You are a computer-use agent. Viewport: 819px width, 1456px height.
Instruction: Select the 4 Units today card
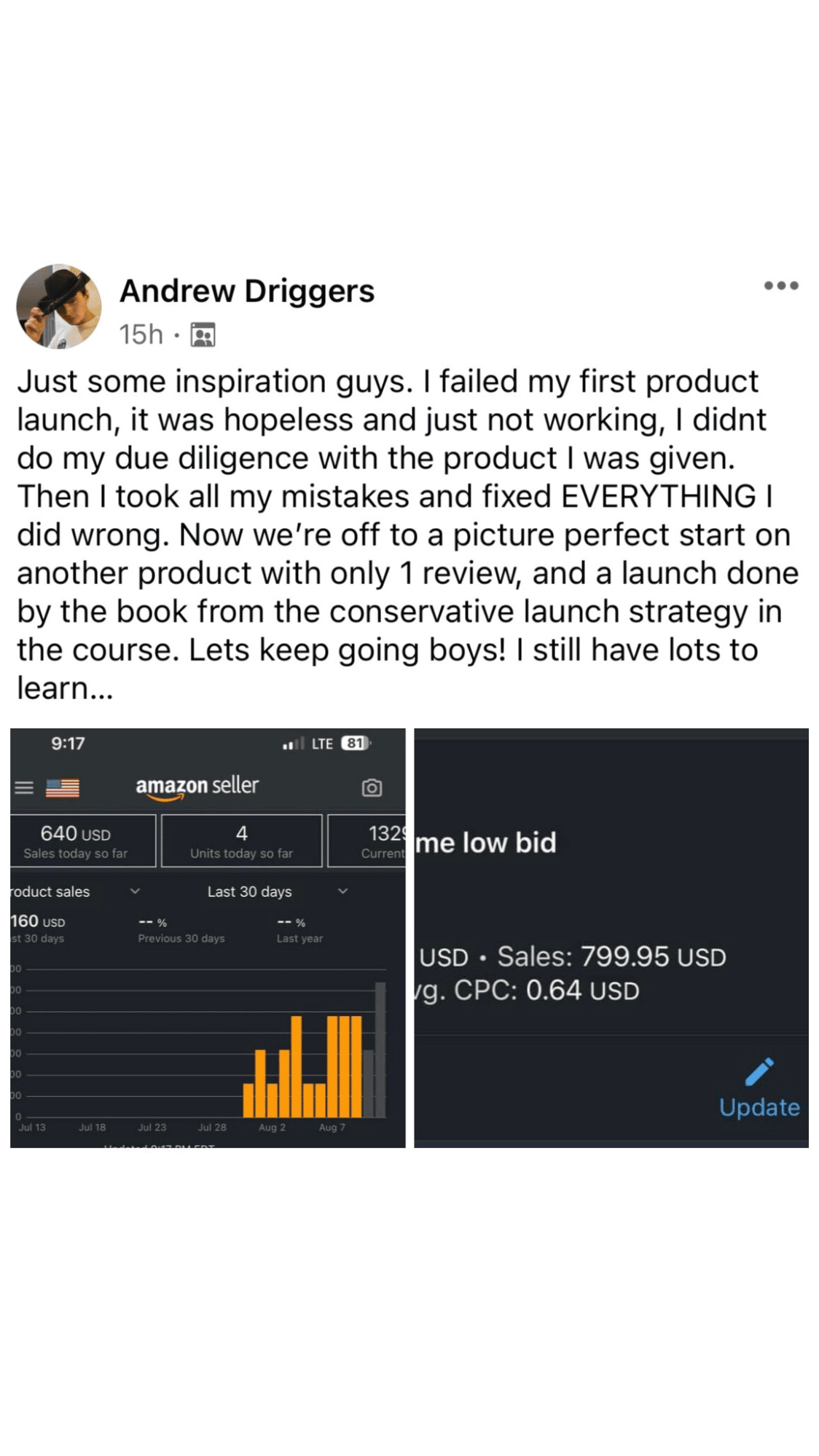point(241,841)
